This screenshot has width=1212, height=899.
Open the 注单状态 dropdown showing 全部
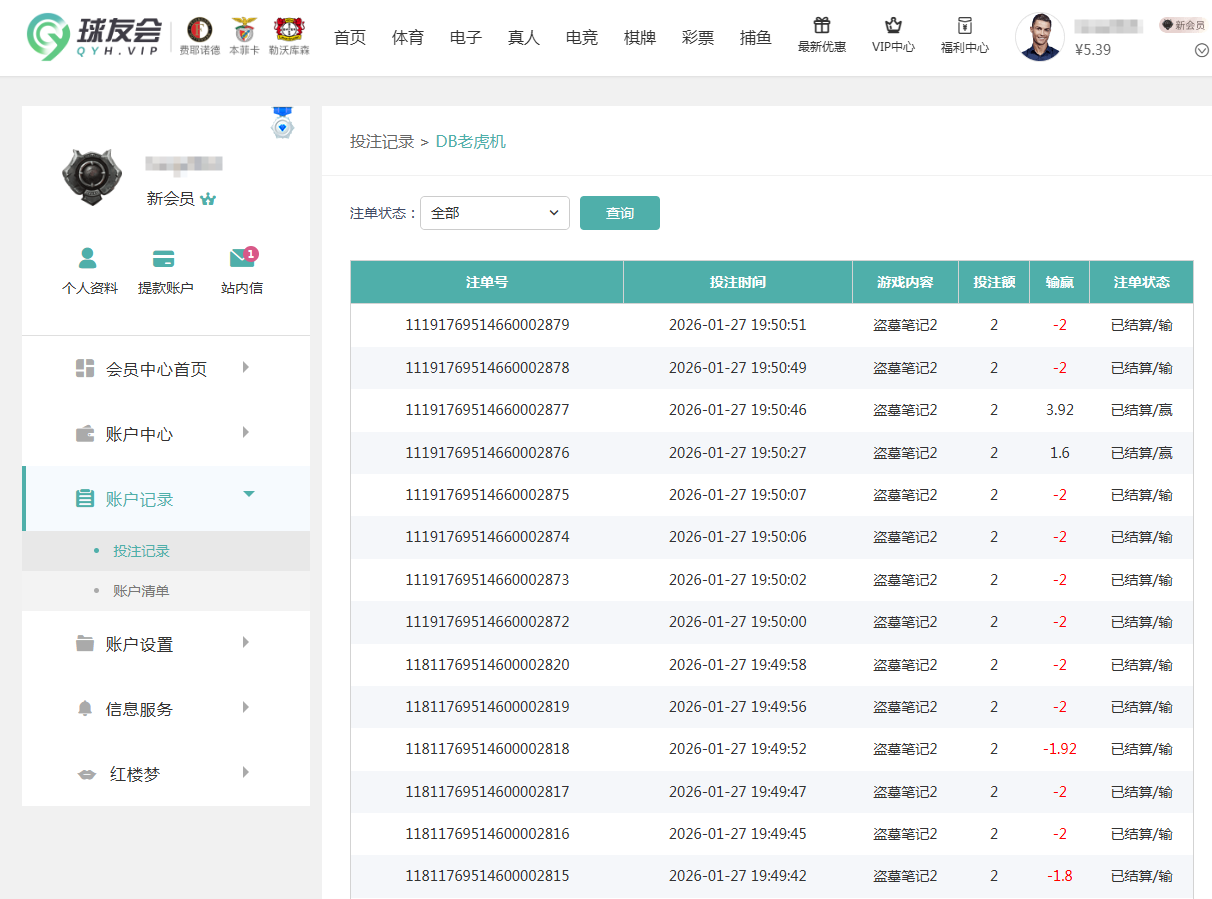(x=494, y=213)
